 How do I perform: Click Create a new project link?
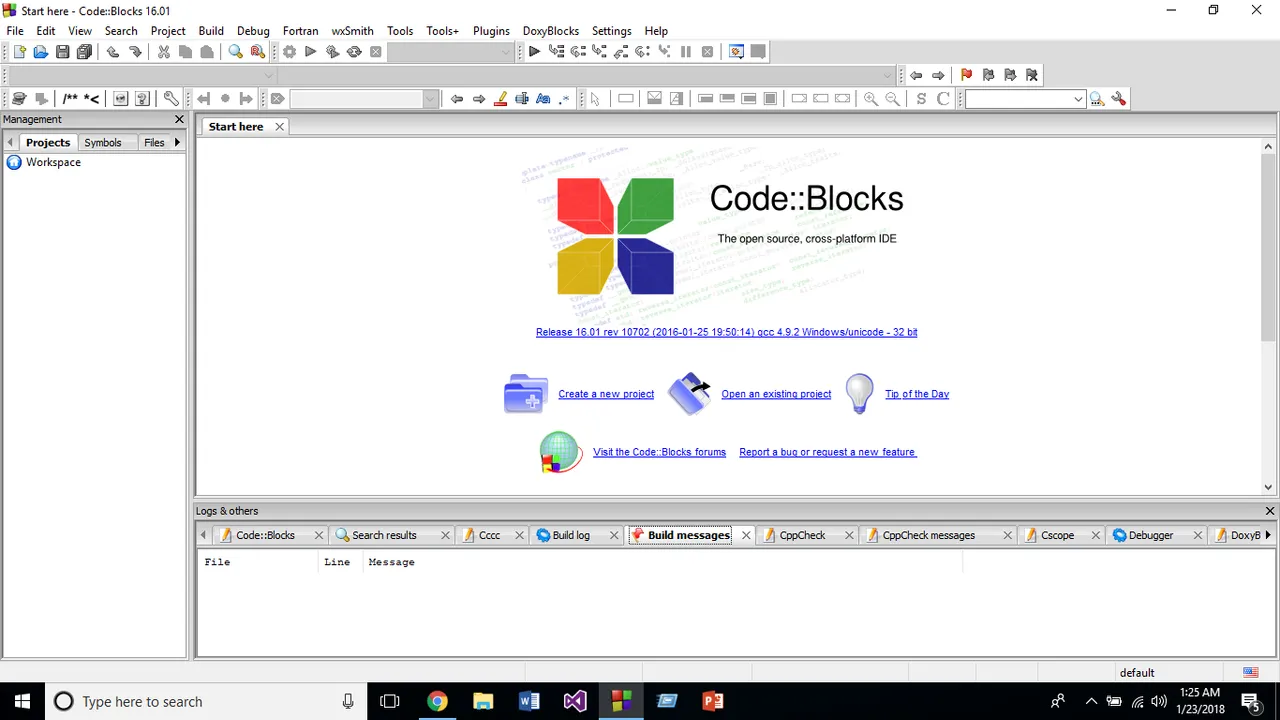pyautogui.click(x=606, y=394)
